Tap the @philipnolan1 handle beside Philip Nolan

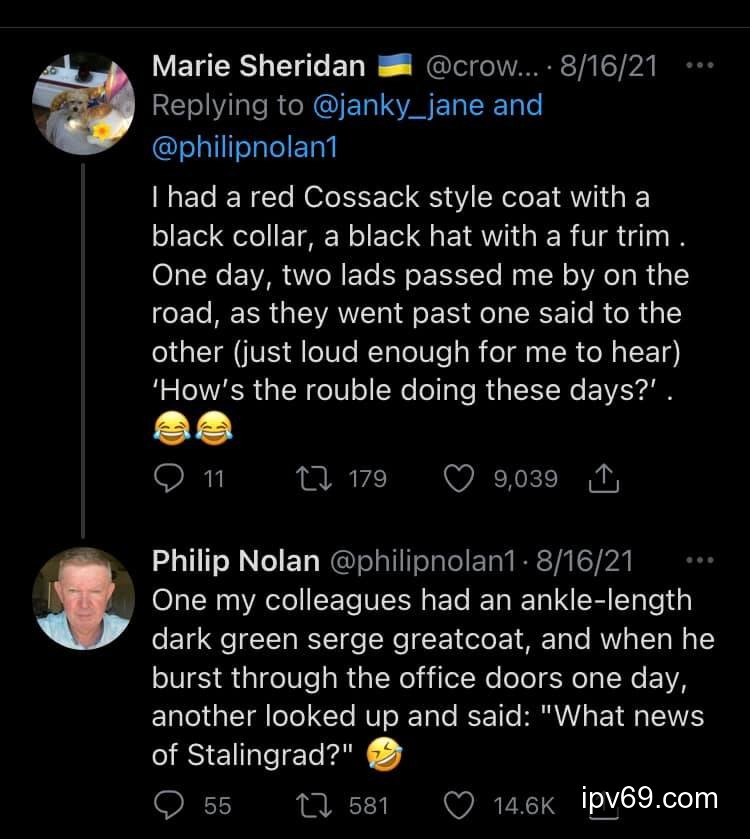click(x=421, y=560)
